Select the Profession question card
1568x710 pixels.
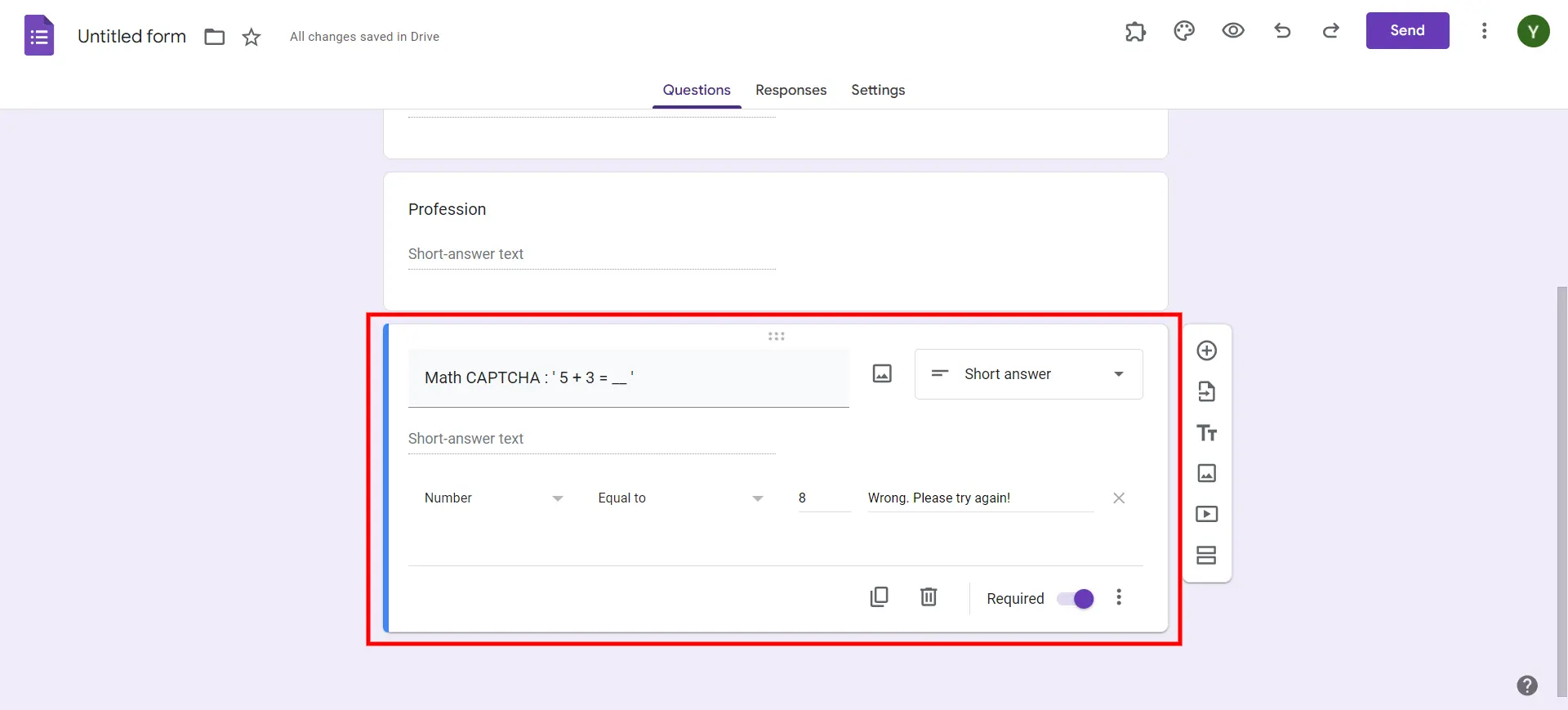(x=775, y=240)
